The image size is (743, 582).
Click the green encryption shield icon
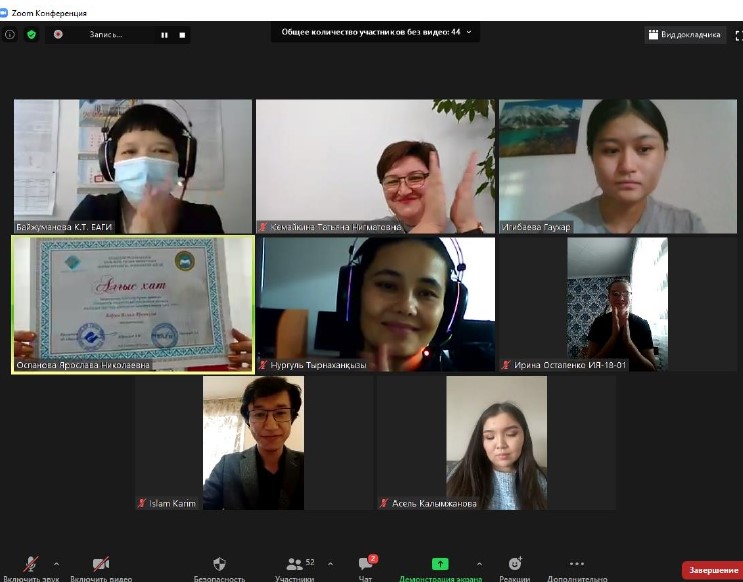click(31, 34)
